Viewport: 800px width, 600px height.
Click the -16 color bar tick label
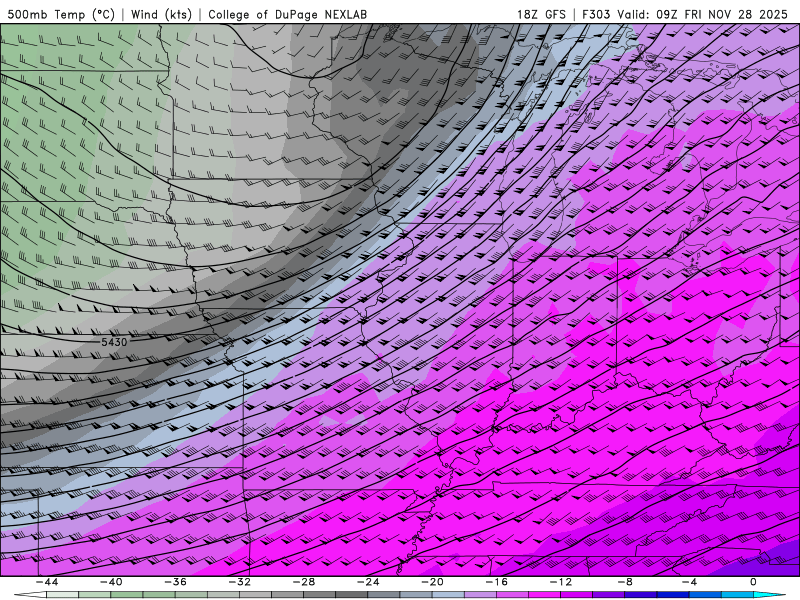pos(497,582)
